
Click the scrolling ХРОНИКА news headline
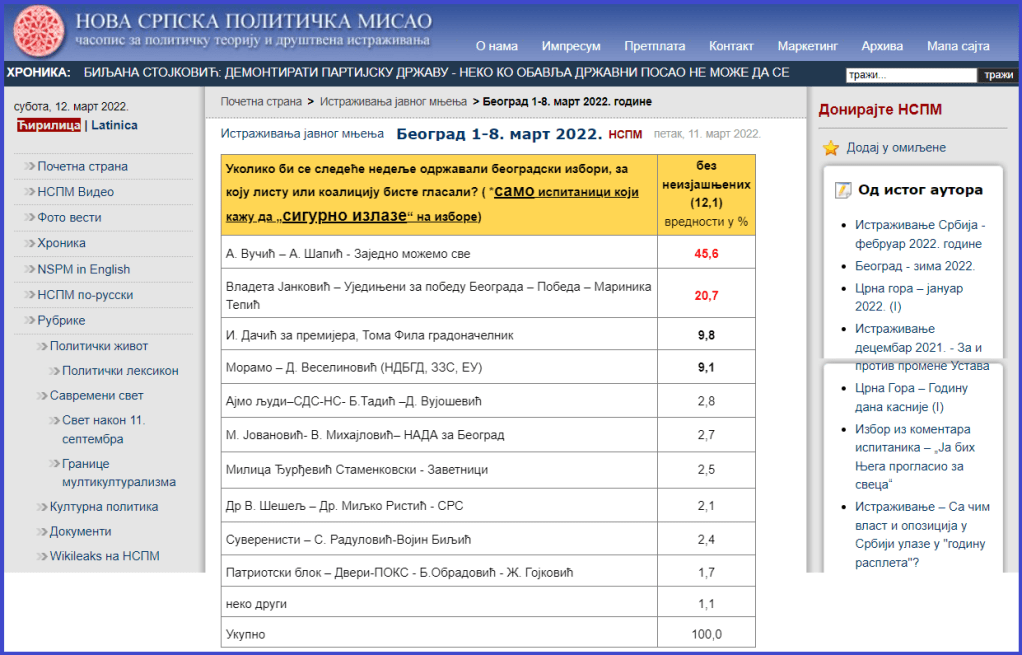436,73
